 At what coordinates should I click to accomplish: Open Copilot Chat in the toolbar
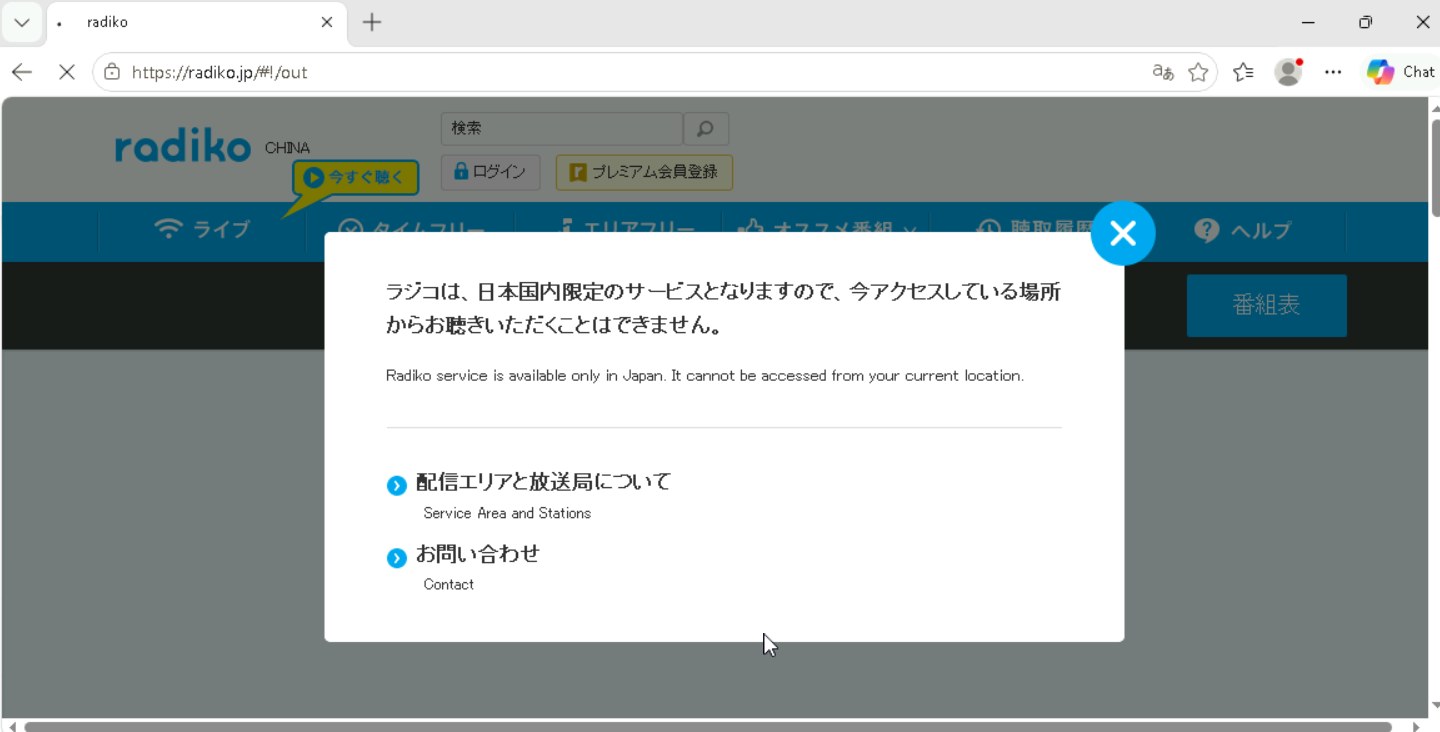click(x=1401, y=72)
